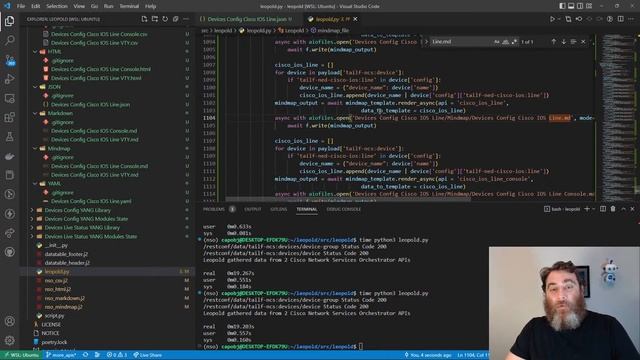The image size is (640, 360).
Task: Open the Extensions view
Action: tap(9, 118)
